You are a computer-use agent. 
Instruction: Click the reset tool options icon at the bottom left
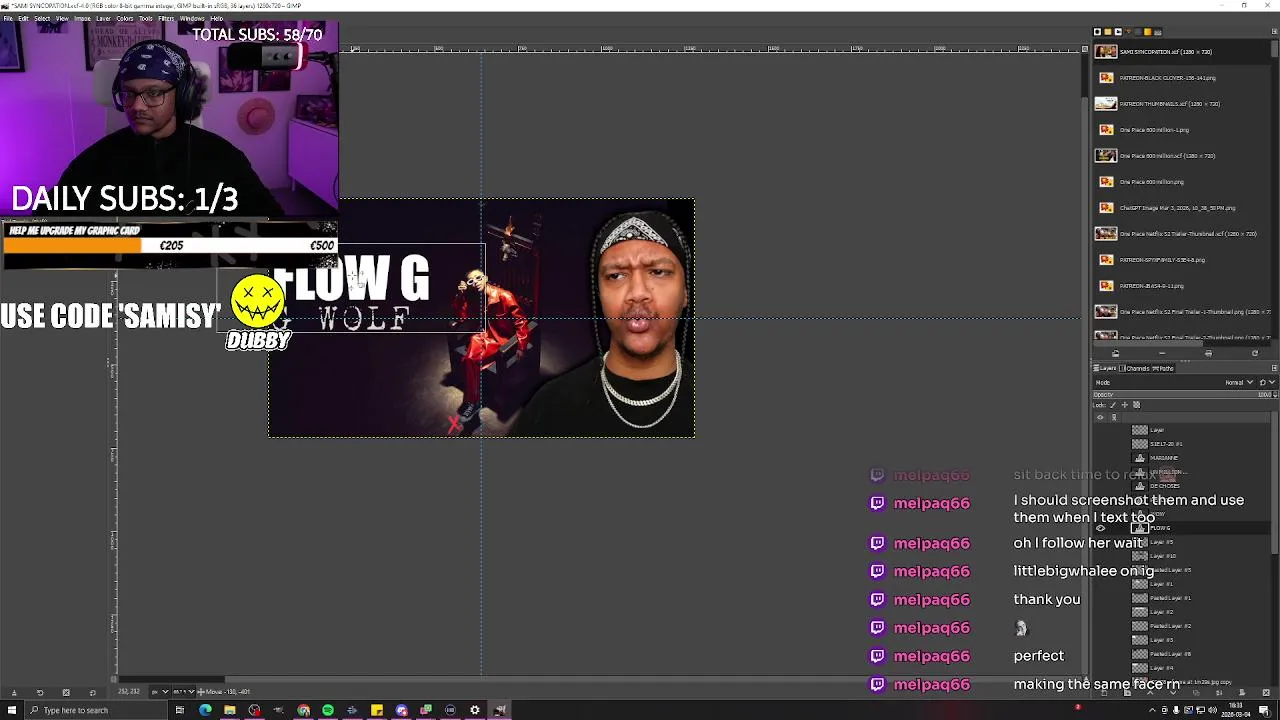pyautogui.click(x=92, y=693)
